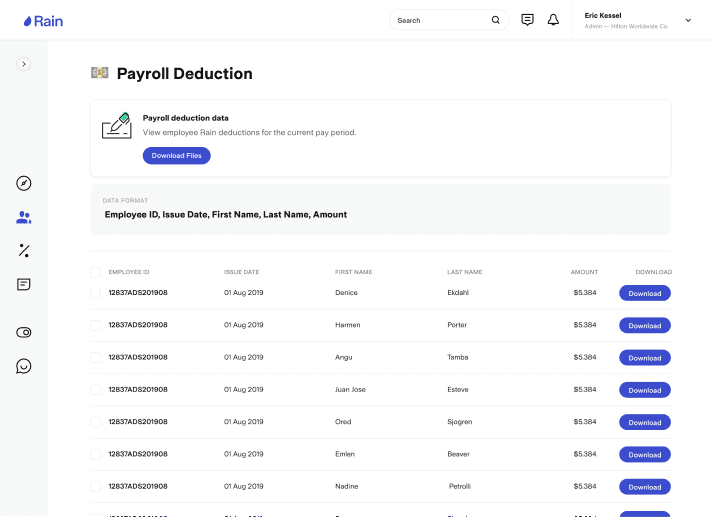
Task: Open the messages icon in header
Action: (528, 20)
